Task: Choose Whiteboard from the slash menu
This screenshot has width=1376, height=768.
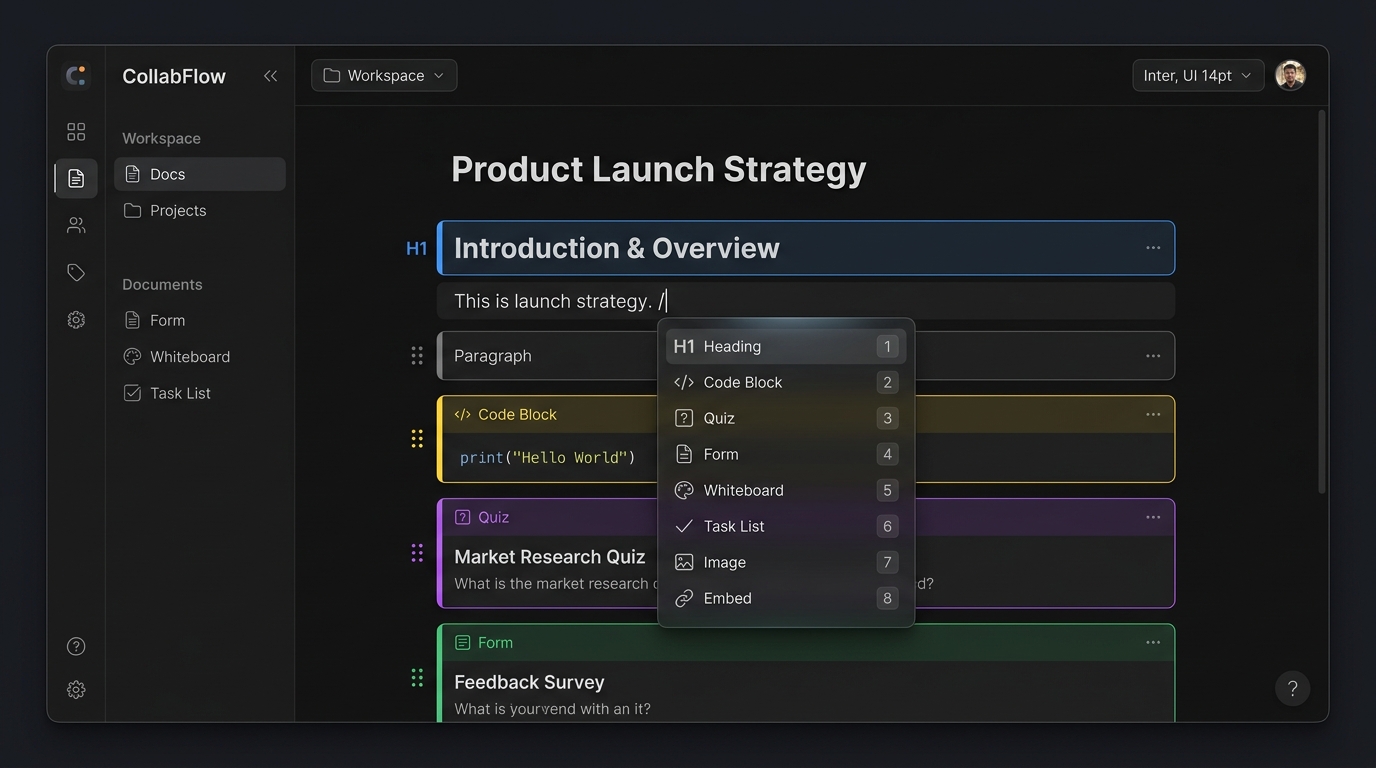Action: click(786, 491)
